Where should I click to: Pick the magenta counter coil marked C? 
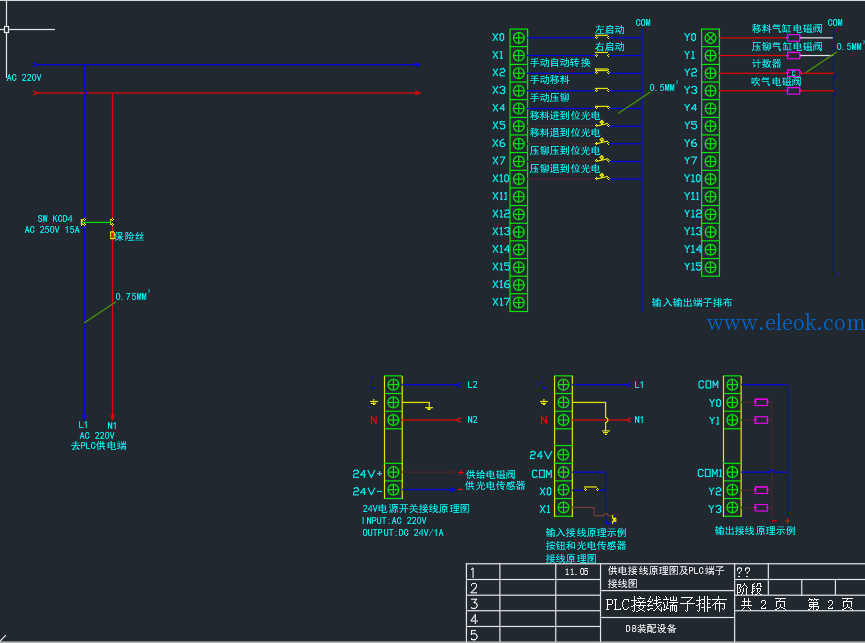pos(793,73)
